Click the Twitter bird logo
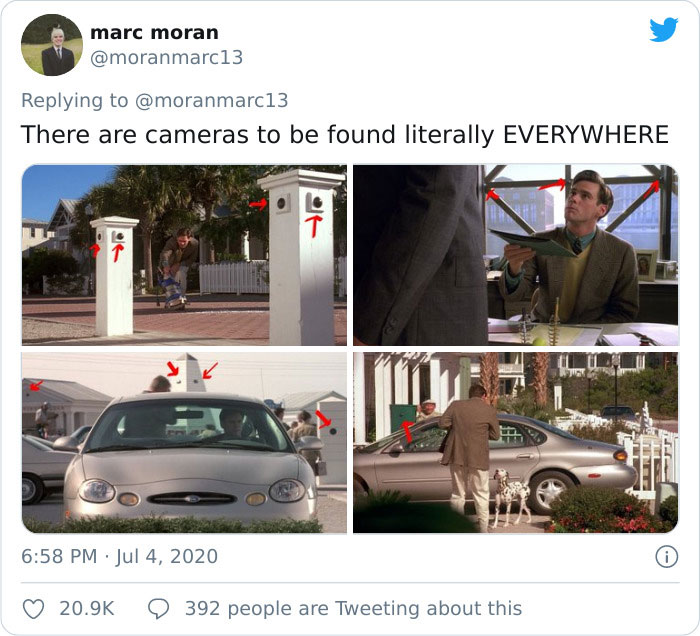700x636 pixels. 664,30
